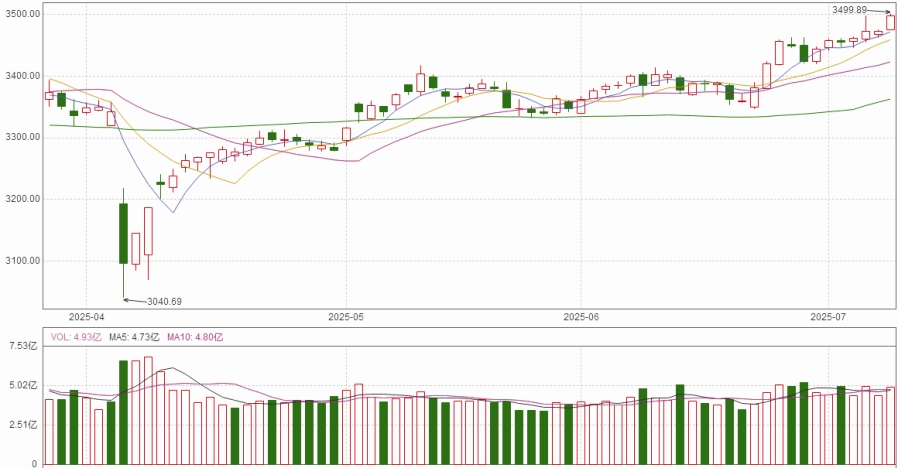Select the rightmost volume bar

click(890, 425)
